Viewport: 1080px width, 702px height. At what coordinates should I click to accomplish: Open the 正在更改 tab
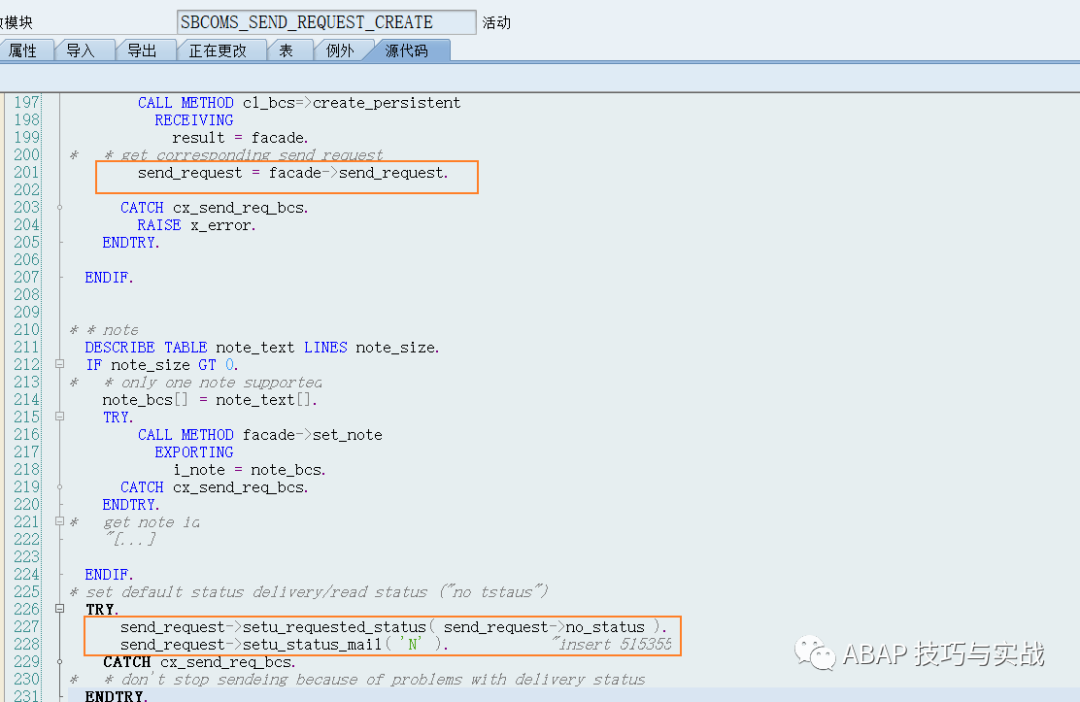coord(219,50)
